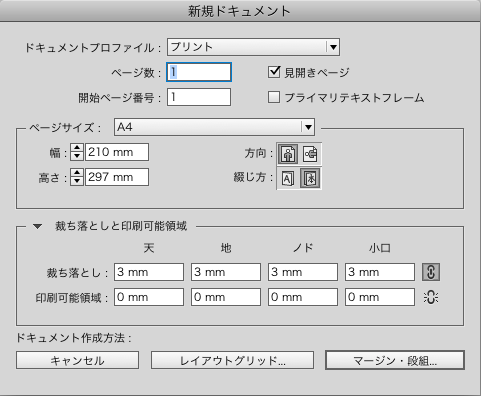Click the 印刷可能領域 ノド field
Image resolution: width=481 pixels, height=396 pixels.
(x=303, y=297)
